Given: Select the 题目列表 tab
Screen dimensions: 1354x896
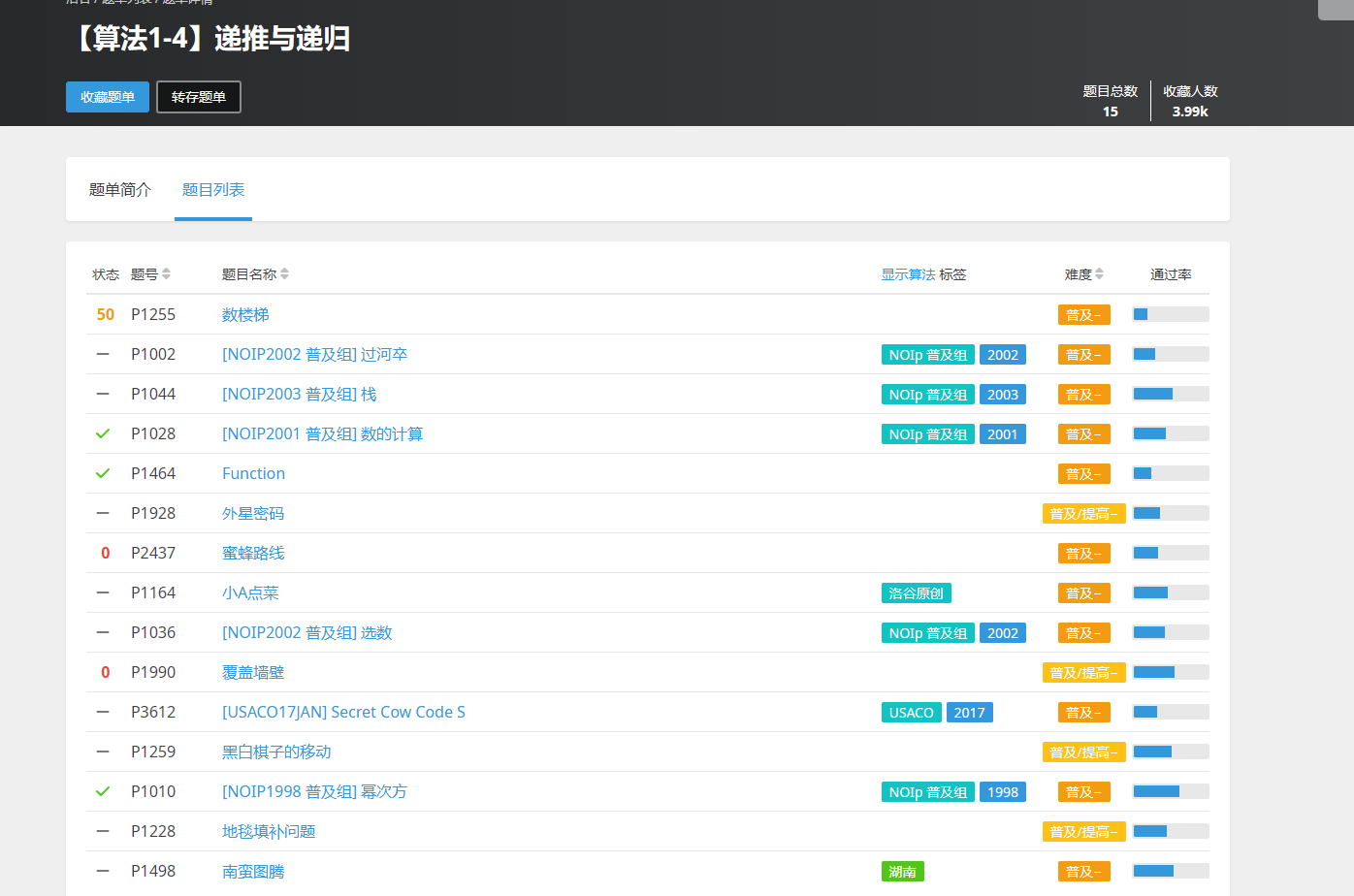Looking at the screenshot, I should click(213, 190).
